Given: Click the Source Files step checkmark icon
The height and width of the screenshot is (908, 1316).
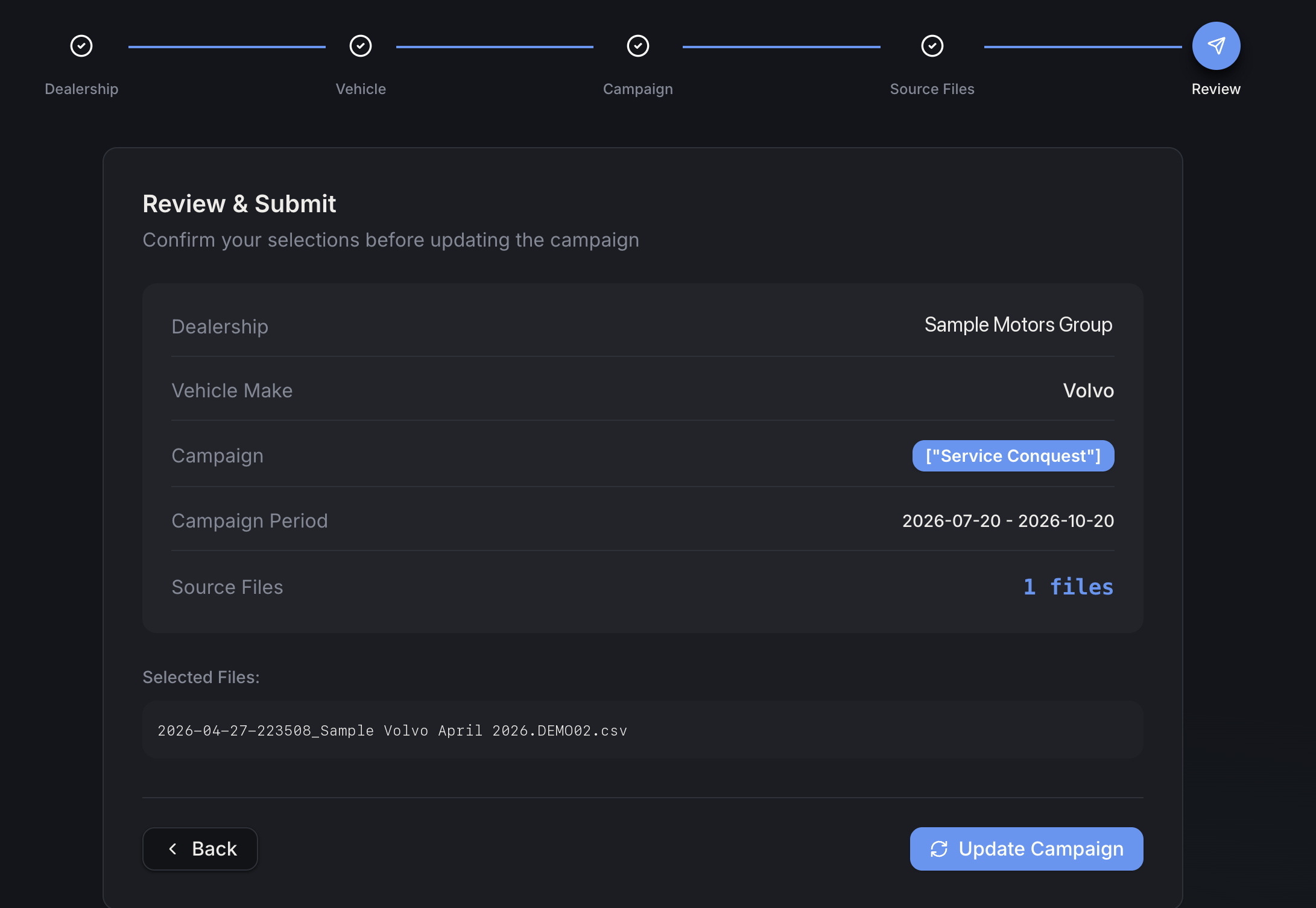Looking at the screenshot, I should (932, 46).
